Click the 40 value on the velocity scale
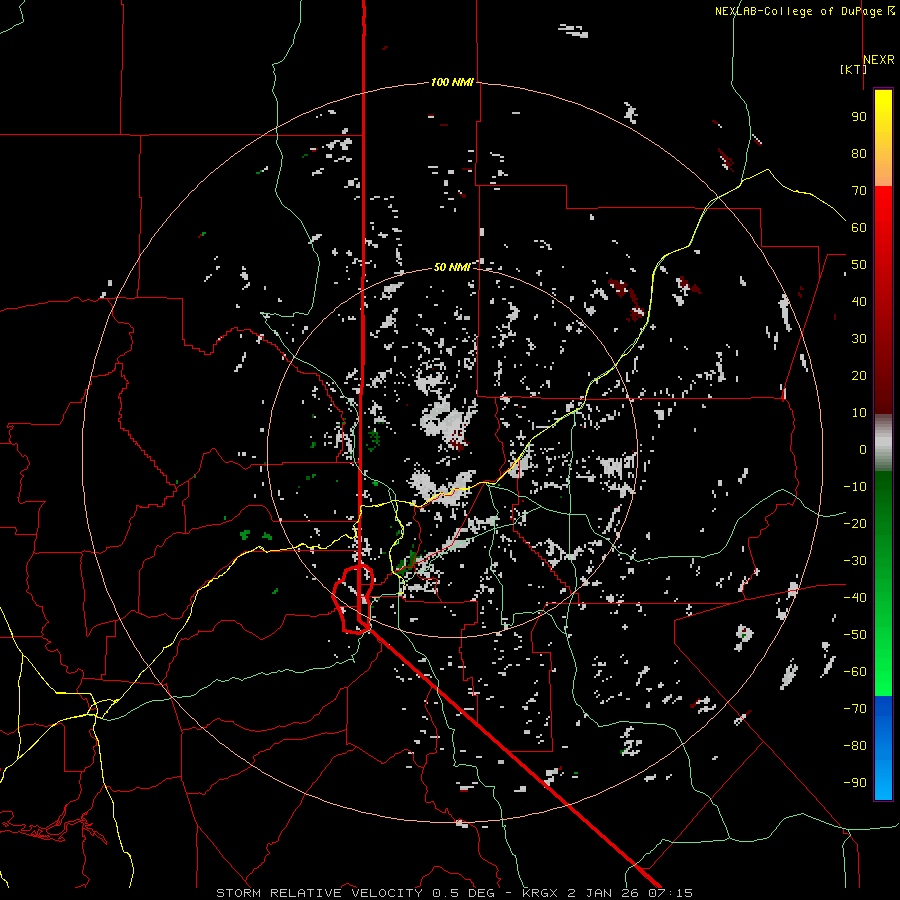This screenshot has height=900, width=900. (859, 301)
